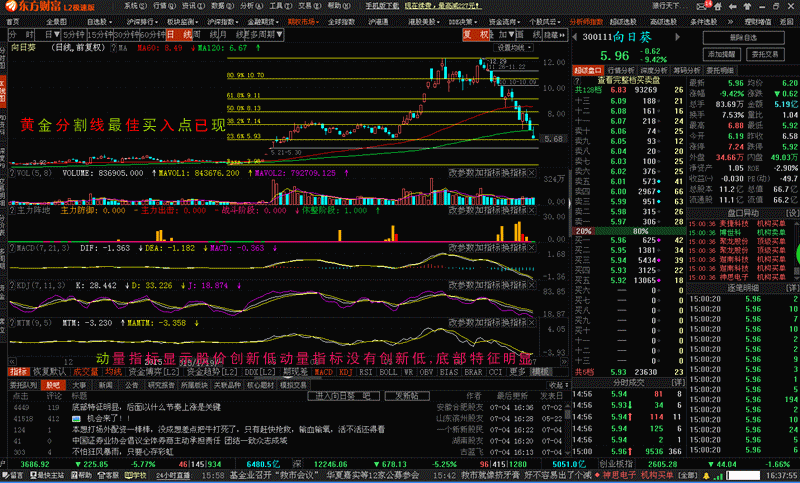800x483 pixels.
Task: Click 删除自选 button
Action: (x=743, y=38)
